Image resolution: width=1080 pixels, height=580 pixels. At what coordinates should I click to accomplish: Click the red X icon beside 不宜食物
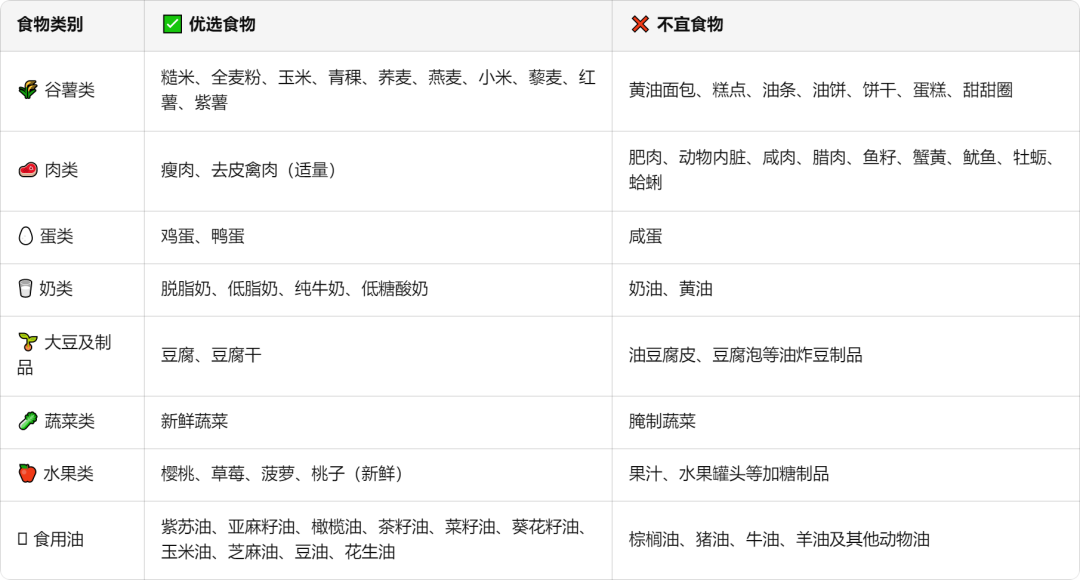click(640, 24)
